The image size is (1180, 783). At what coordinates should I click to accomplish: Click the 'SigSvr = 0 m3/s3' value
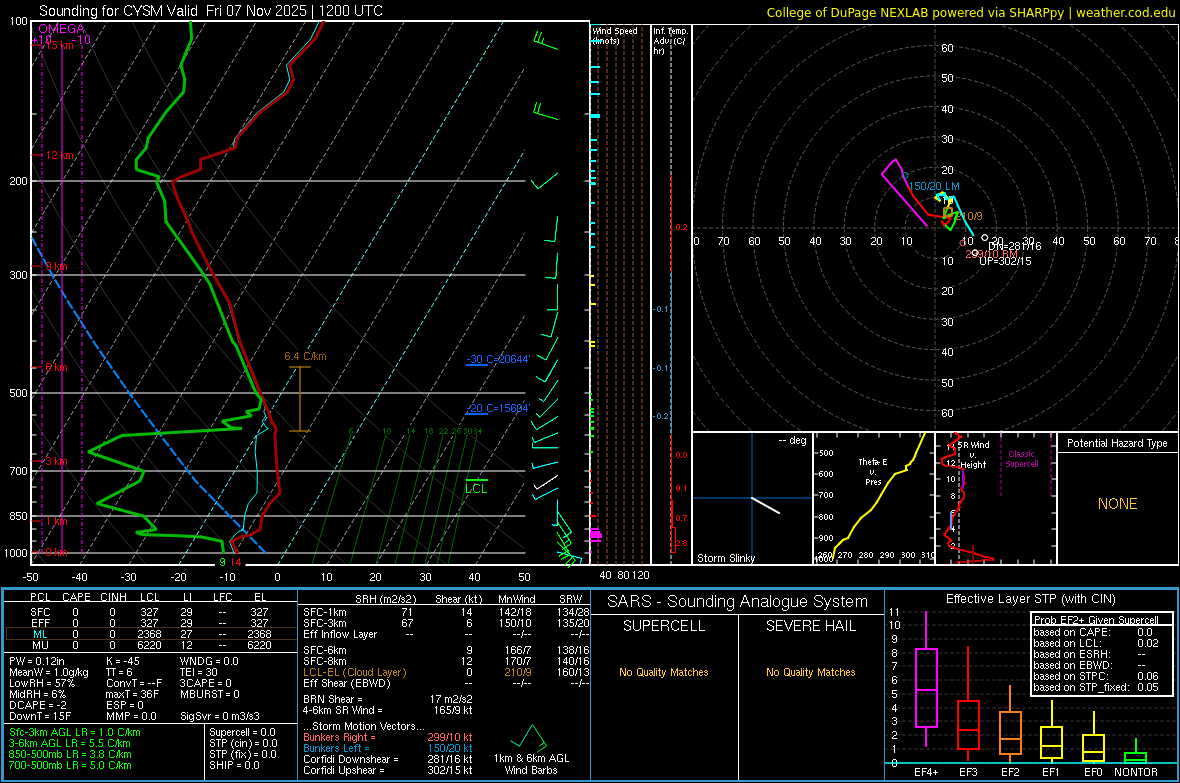(x=220, y=716)
